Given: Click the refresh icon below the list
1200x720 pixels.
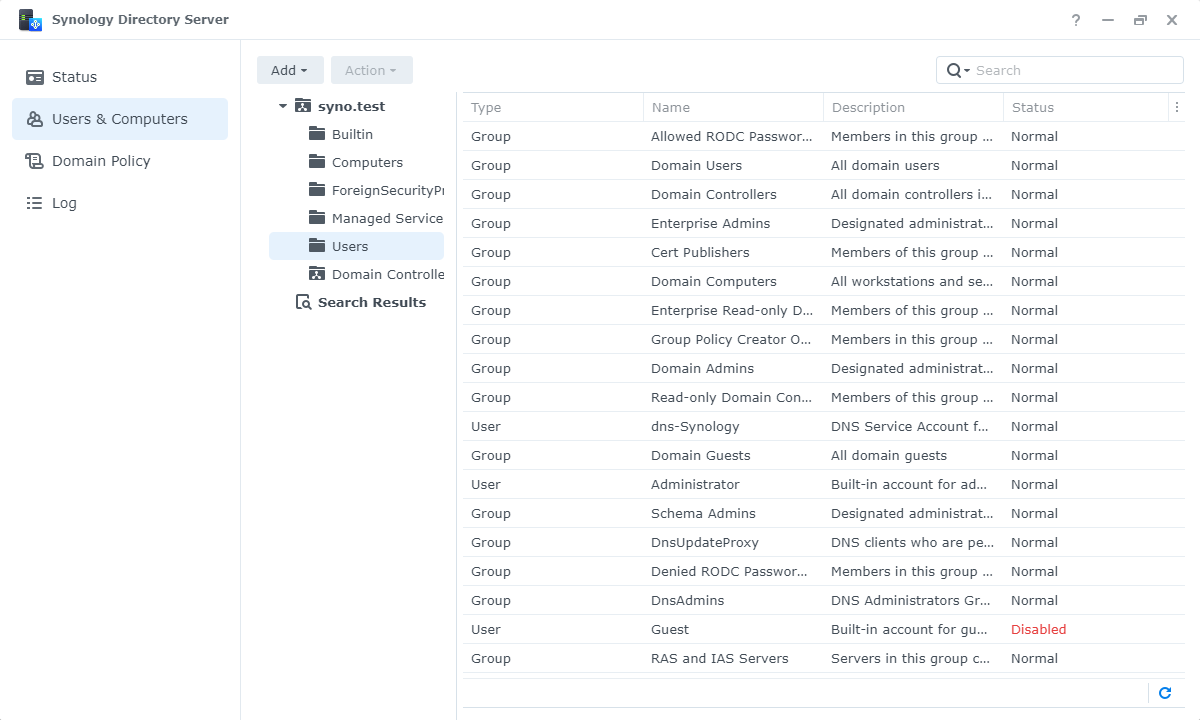Looking at the screenshot, I should (1164, 693).
